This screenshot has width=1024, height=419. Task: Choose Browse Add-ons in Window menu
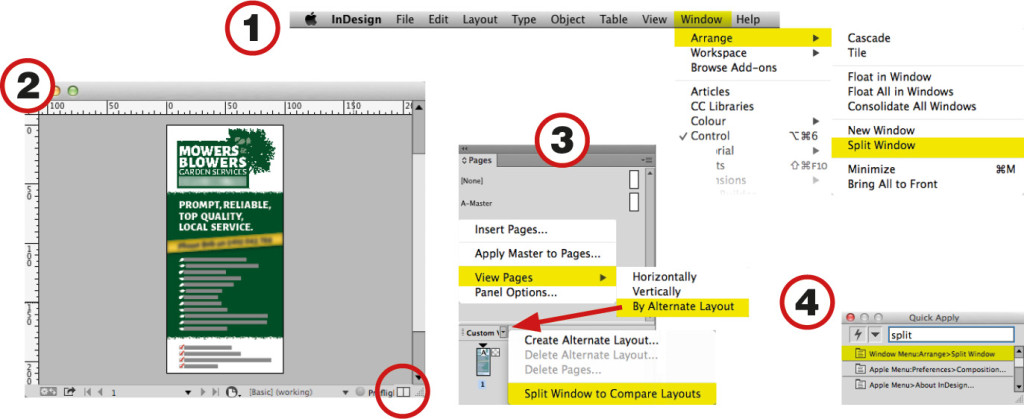coord(733,68)
